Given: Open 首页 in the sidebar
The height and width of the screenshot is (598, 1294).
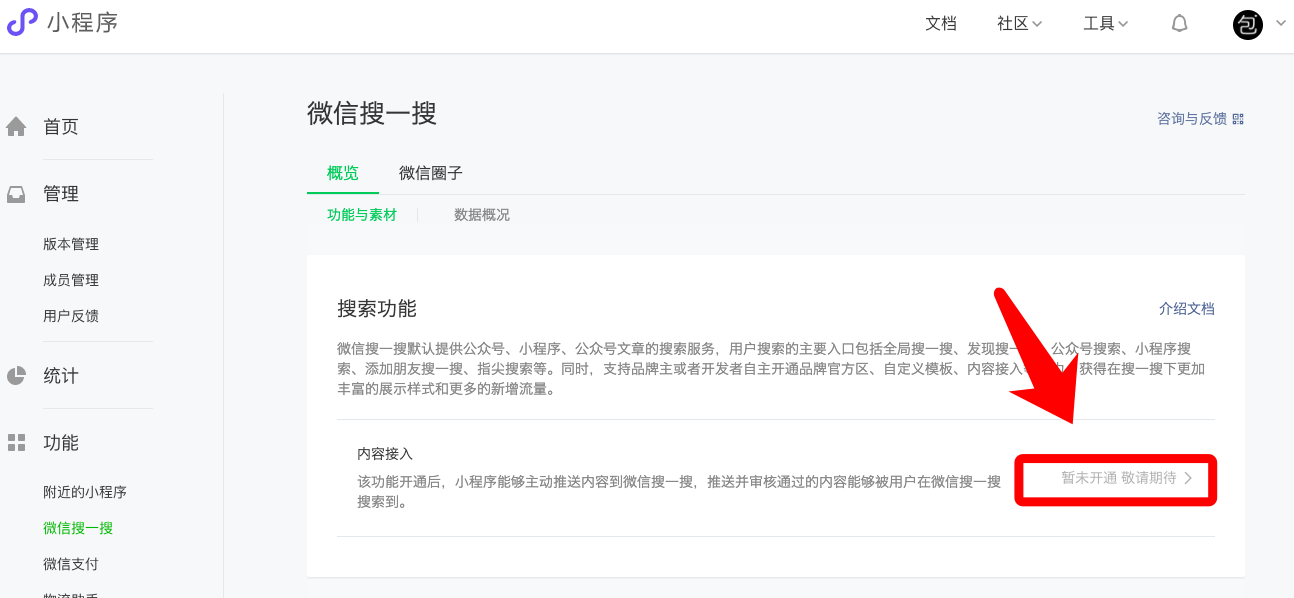Looking at the screenshot, I should tap(61, 127).
